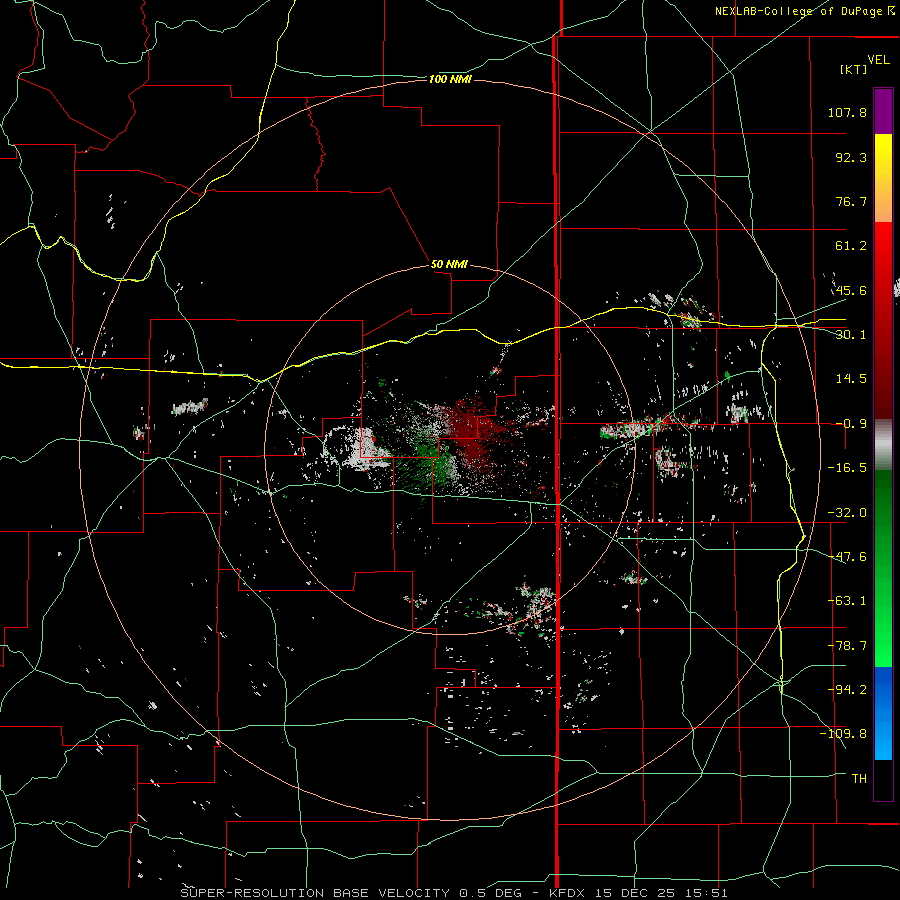Select the -32.0 scale value
The width and height of the screenshot is (900, 900).
pos(847,513)
